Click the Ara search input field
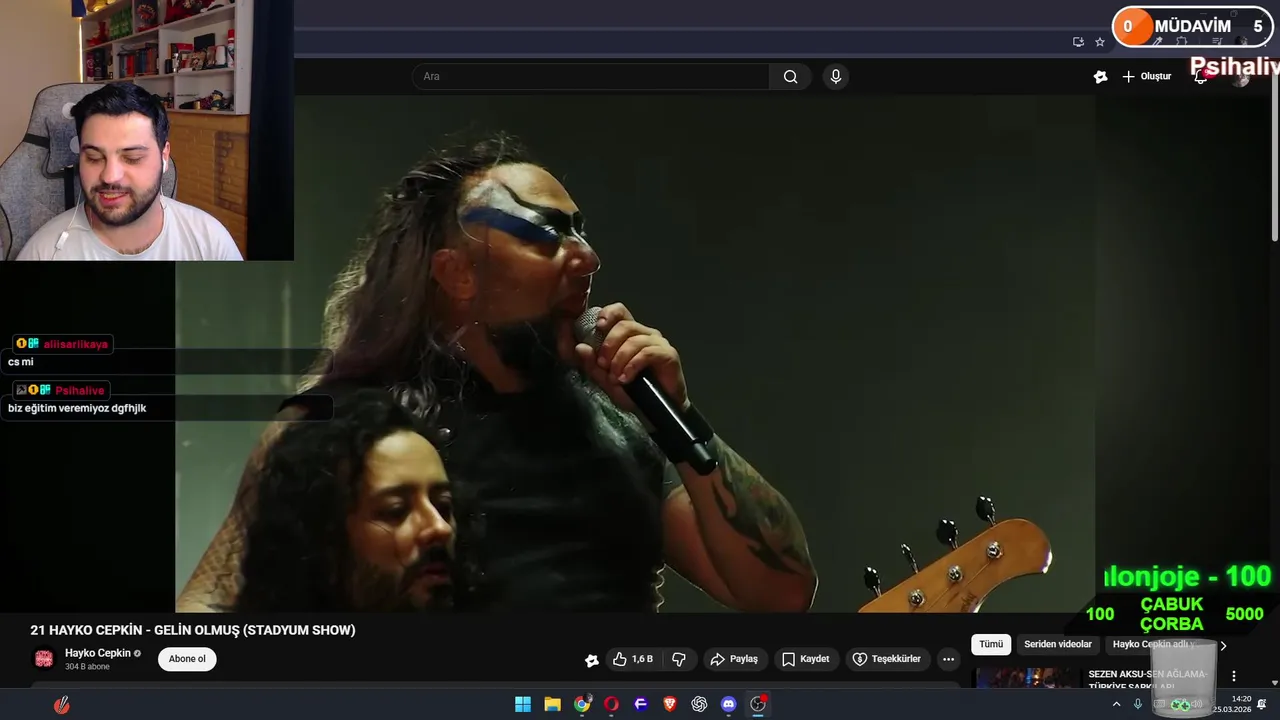The height and width of the screenshot is (720, 1280). click(590, 77)
